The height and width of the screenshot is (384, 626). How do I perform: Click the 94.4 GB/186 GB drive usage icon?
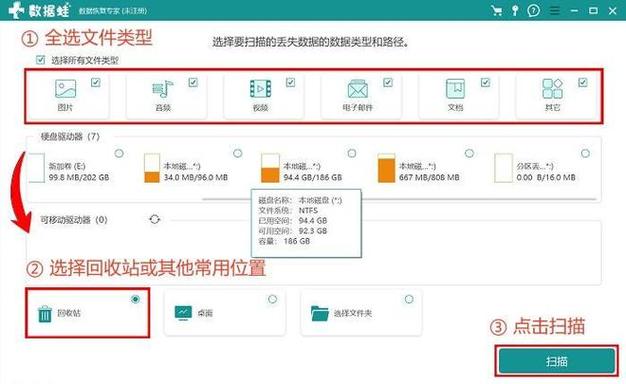pos(270,168)
